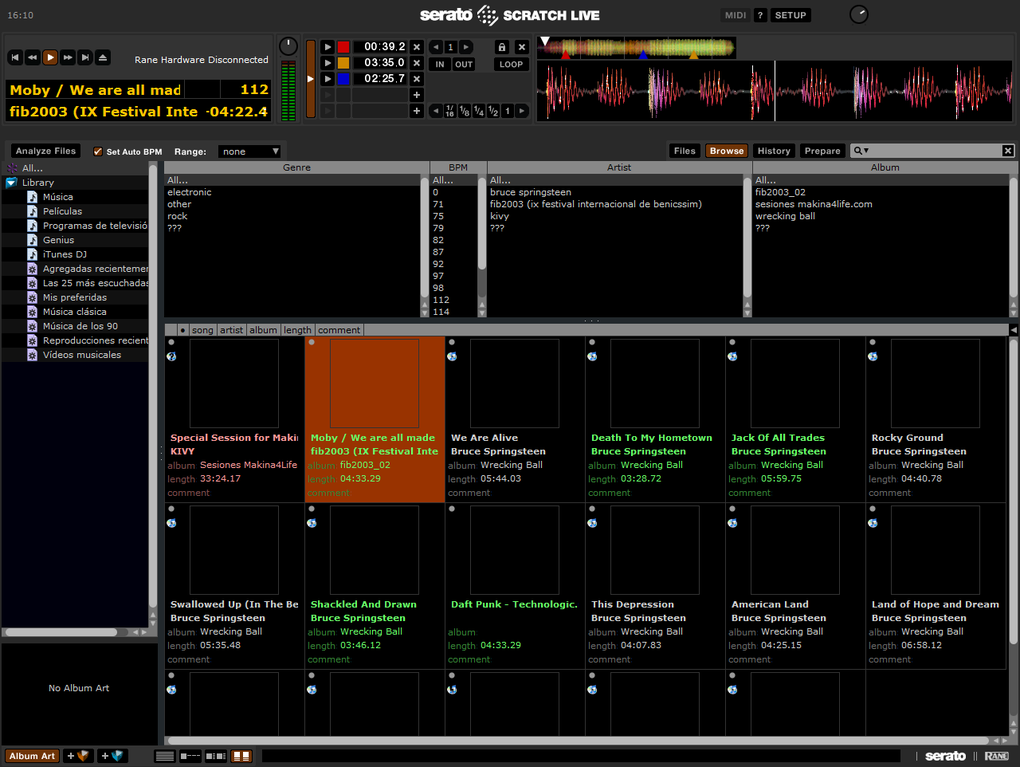The height and width of the screenshot is (767, 1020).
Task: Lock the loop with padlock icon
Action: tap(502, 47)
